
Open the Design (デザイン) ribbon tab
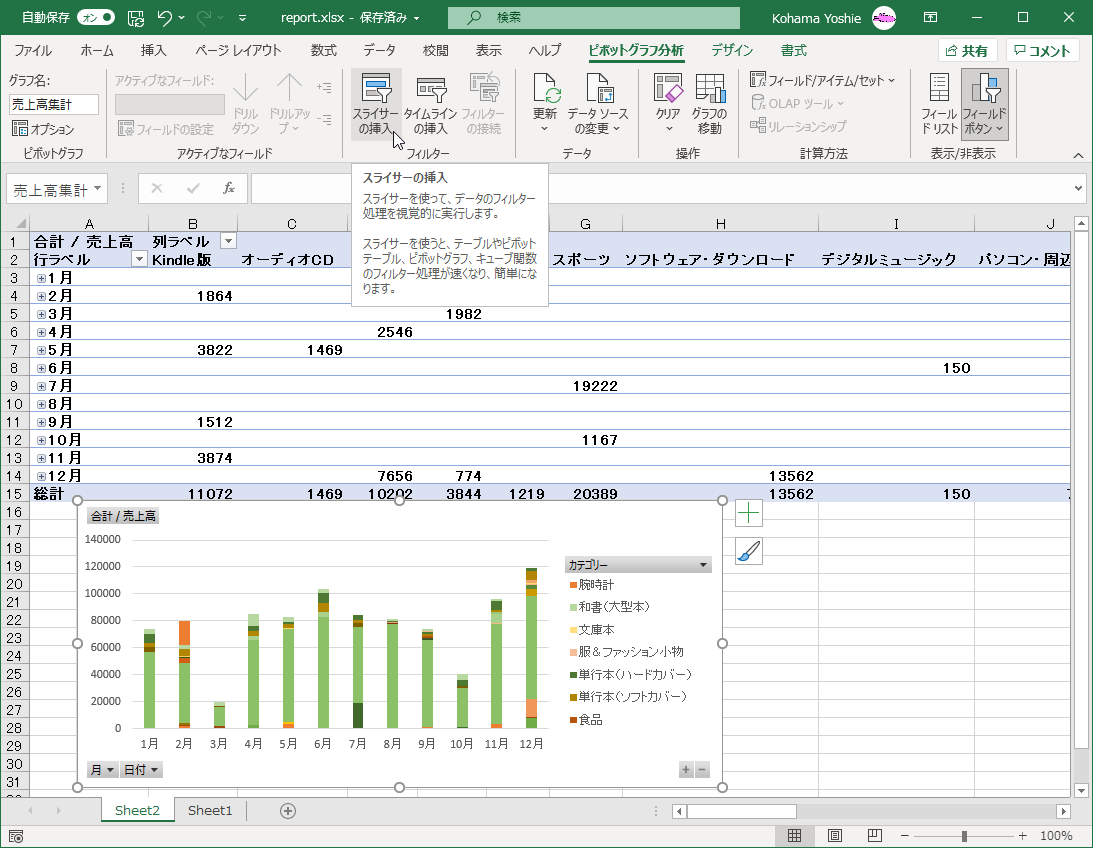(x=733, y=50)
